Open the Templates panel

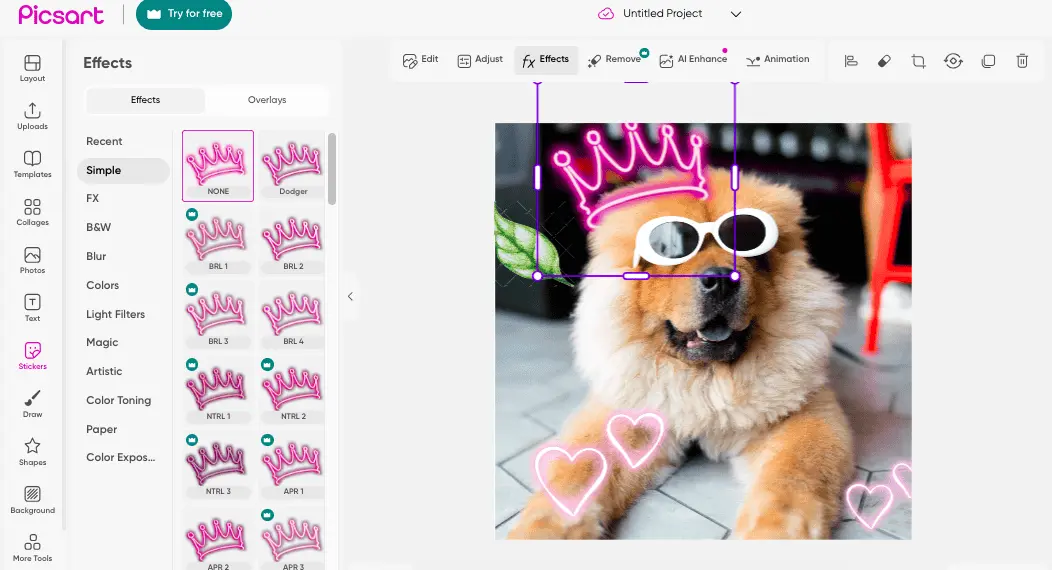[x=32, y=164]
